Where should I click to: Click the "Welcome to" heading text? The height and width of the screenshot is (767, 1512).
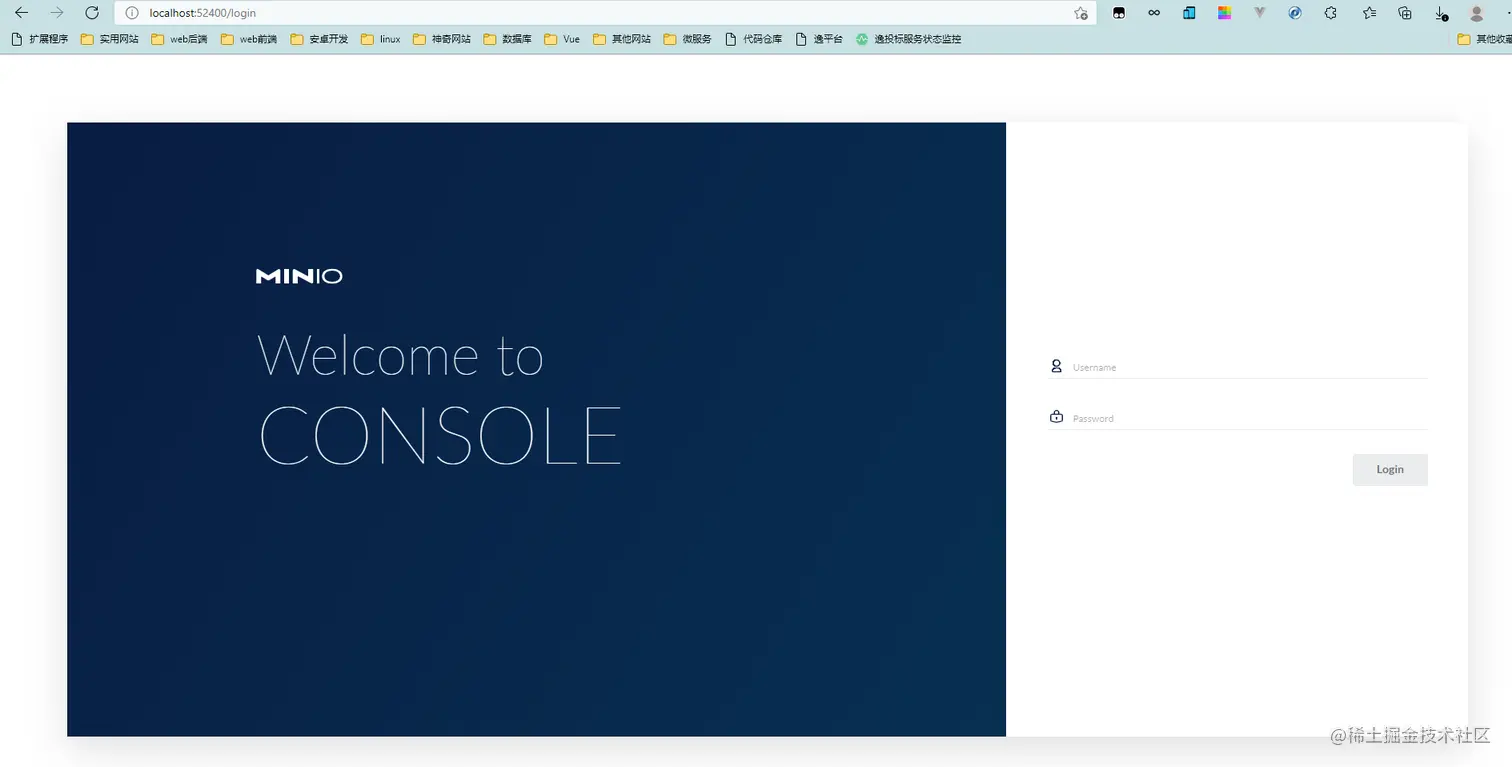400,354
